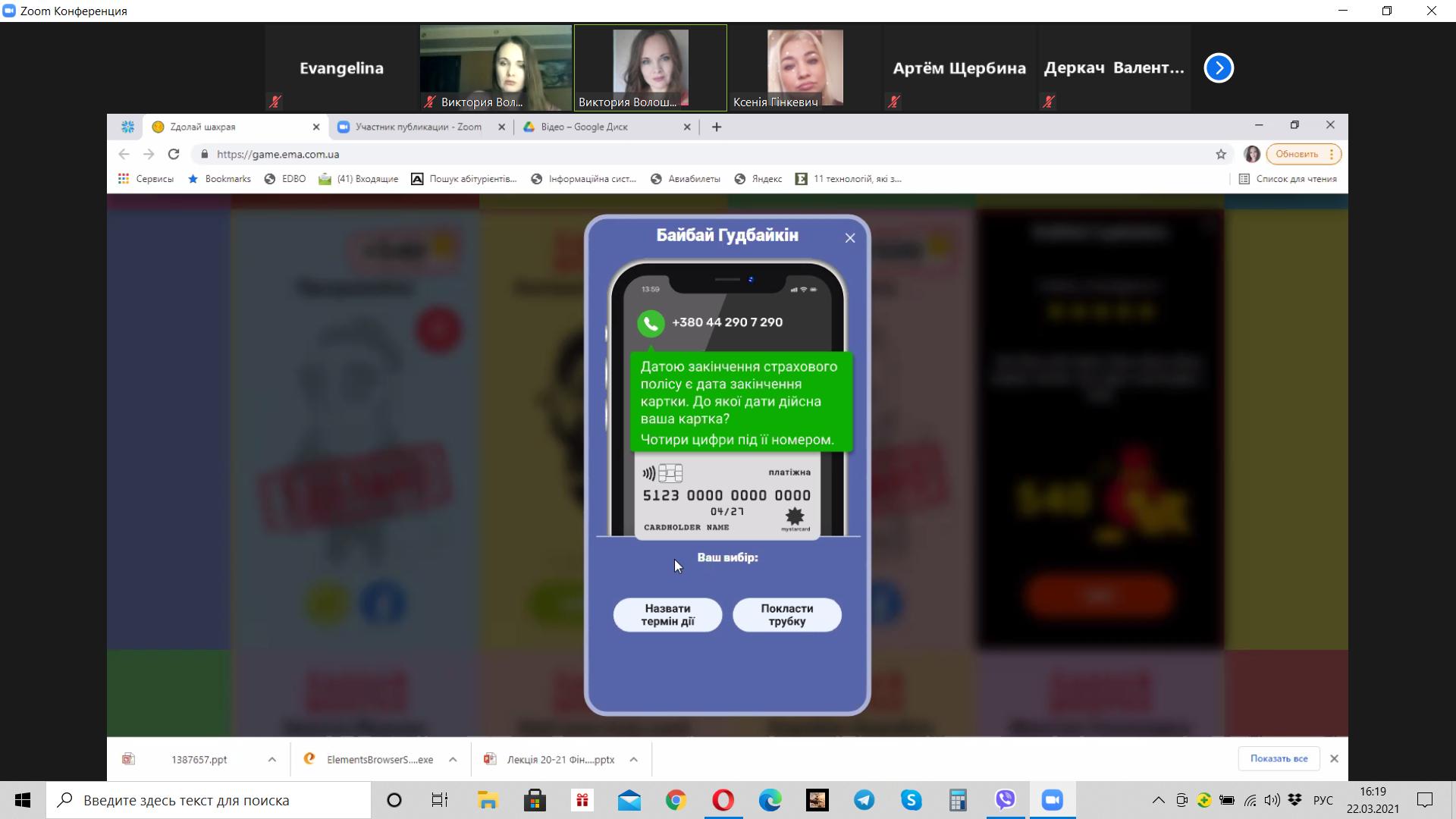Close the Байбай Гудбайкін game dialog

pyautogui.click(x=850, y=238)
